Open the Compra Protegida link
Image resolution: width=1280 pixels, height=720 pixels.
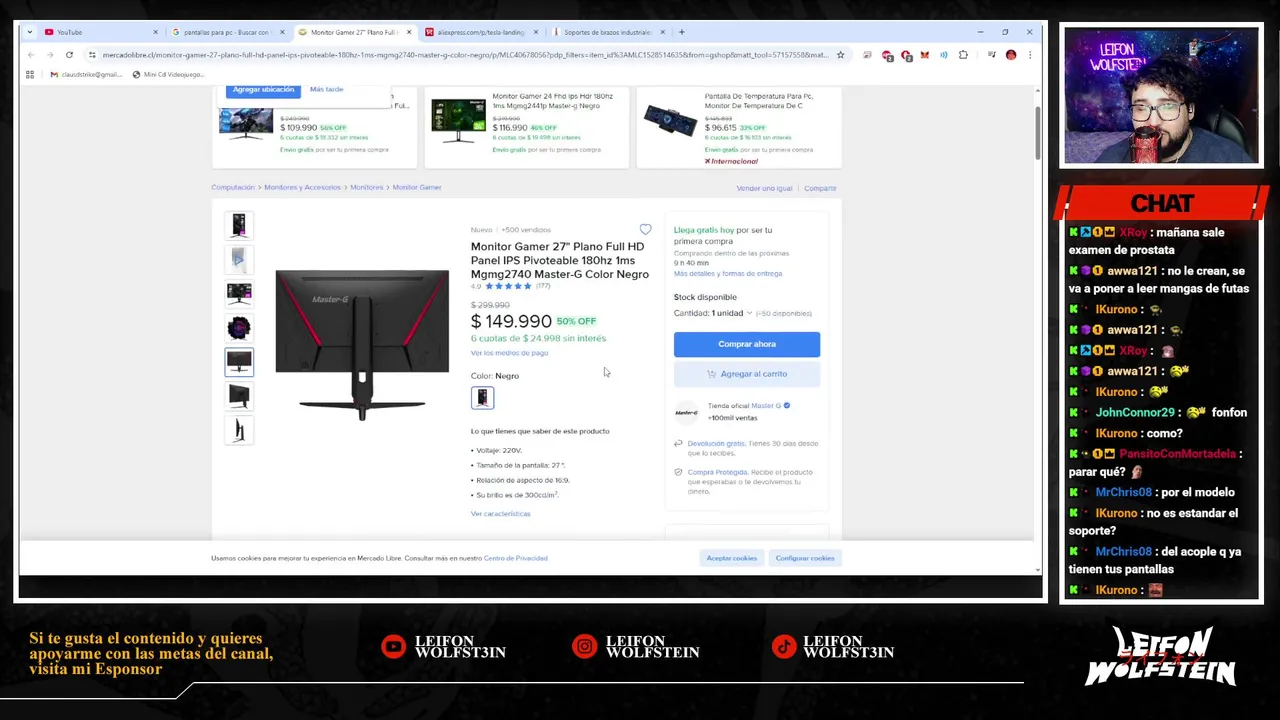pos(717,472)
